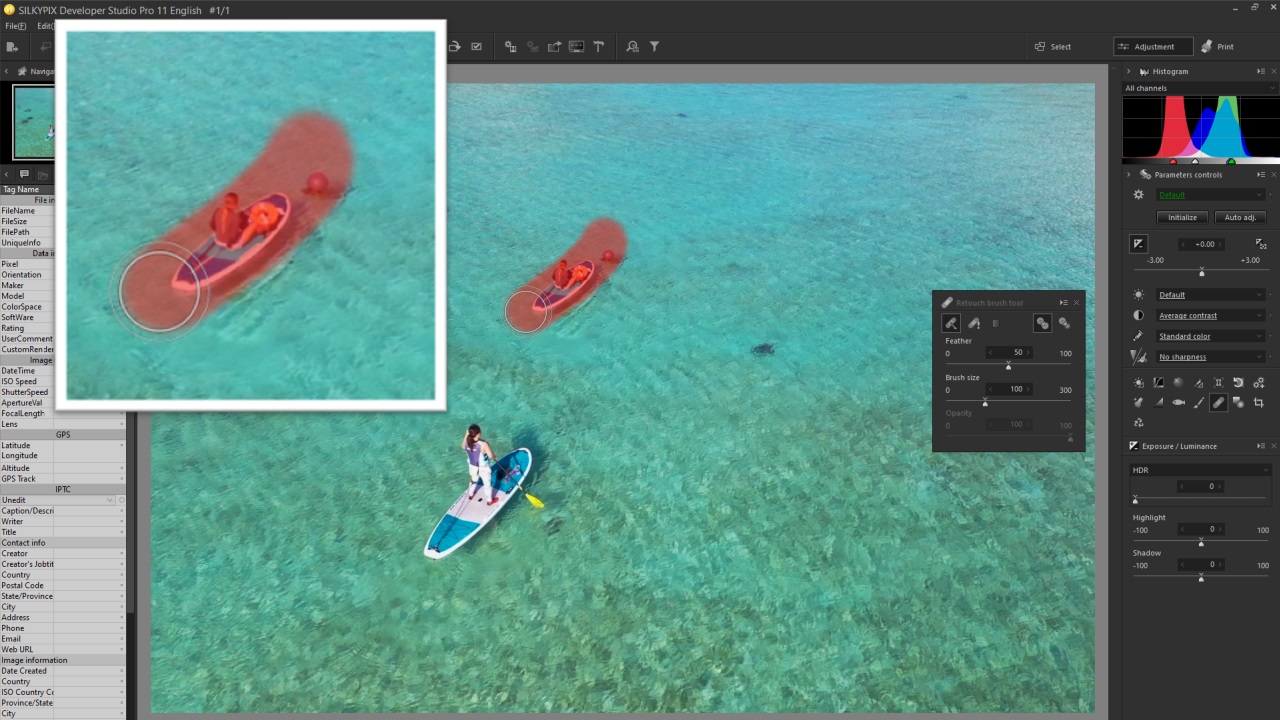The width and height of the screenshot is (1280, 720).
Task: Open the IPTC Unedit dropdown
Action: pos(57,500)
